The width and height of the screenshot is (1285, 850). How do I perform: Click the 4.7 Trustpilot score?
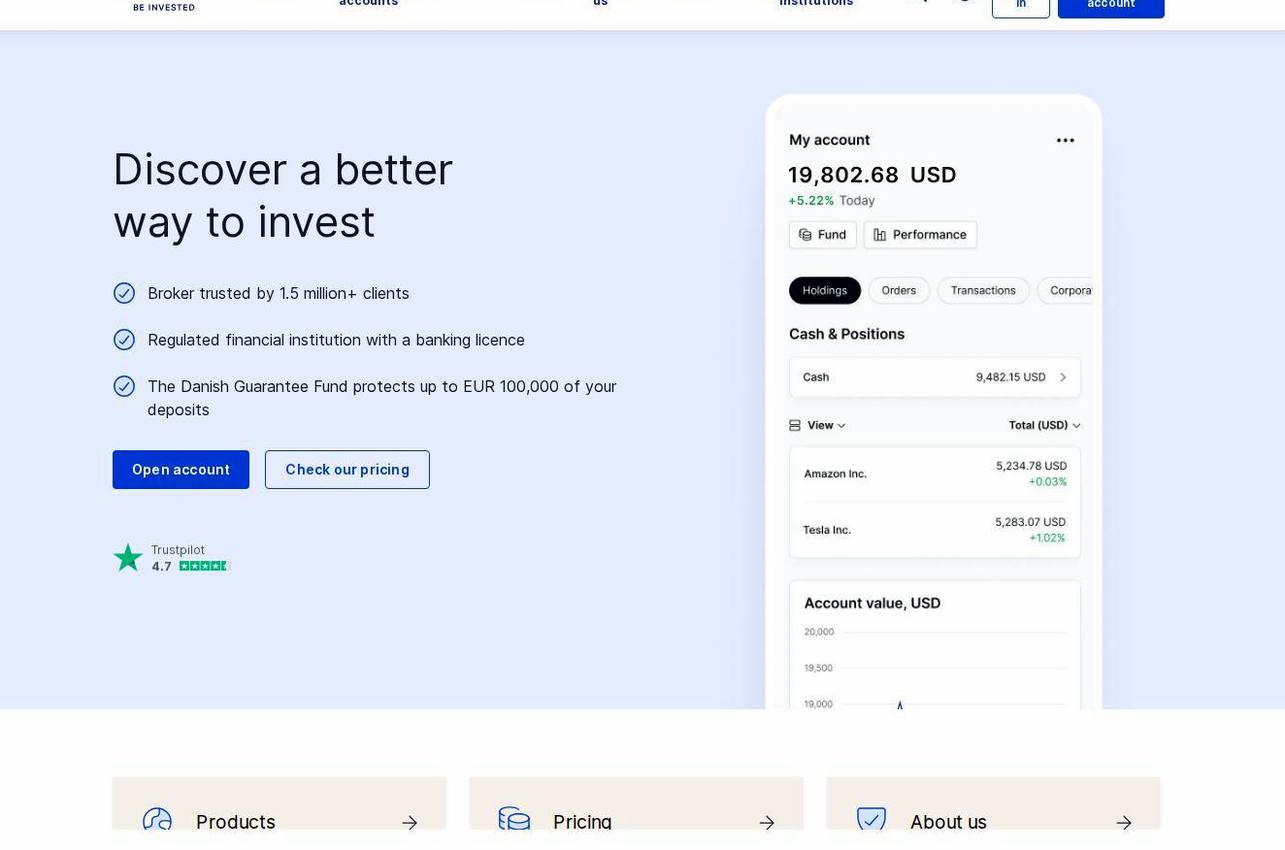(161, 566)
